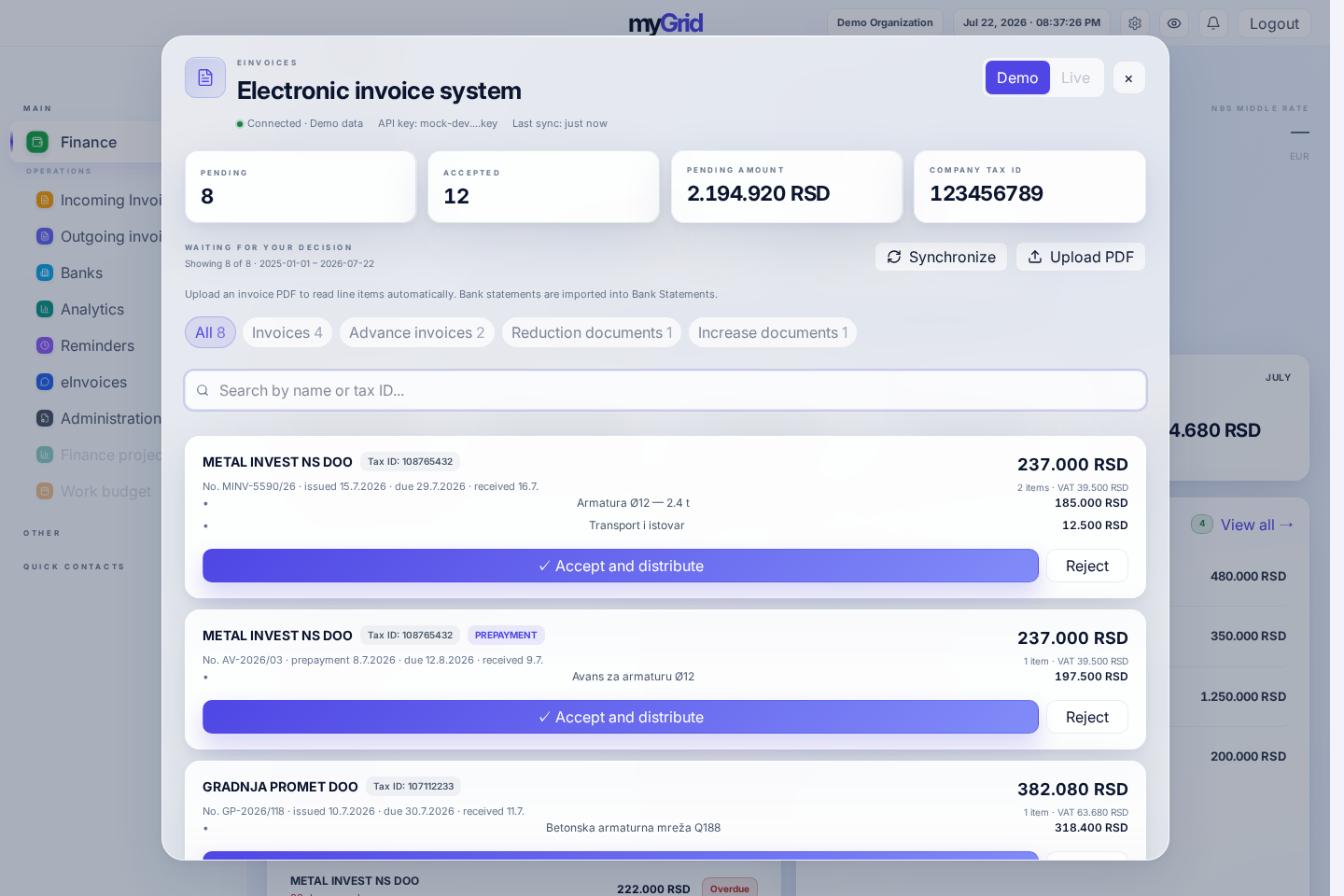1344x896 pixels.
Task: Click the Company tax ID 123456789 card
Action: (1029, 187)
